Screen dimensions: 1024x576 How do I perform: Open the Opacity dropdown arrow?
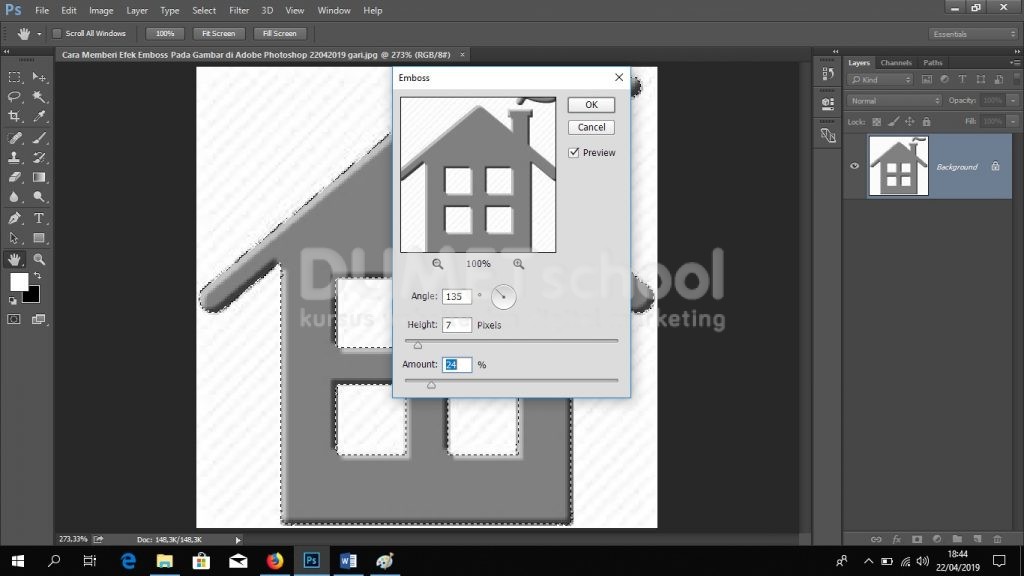pyautogui.click(x=1013, y=101)
